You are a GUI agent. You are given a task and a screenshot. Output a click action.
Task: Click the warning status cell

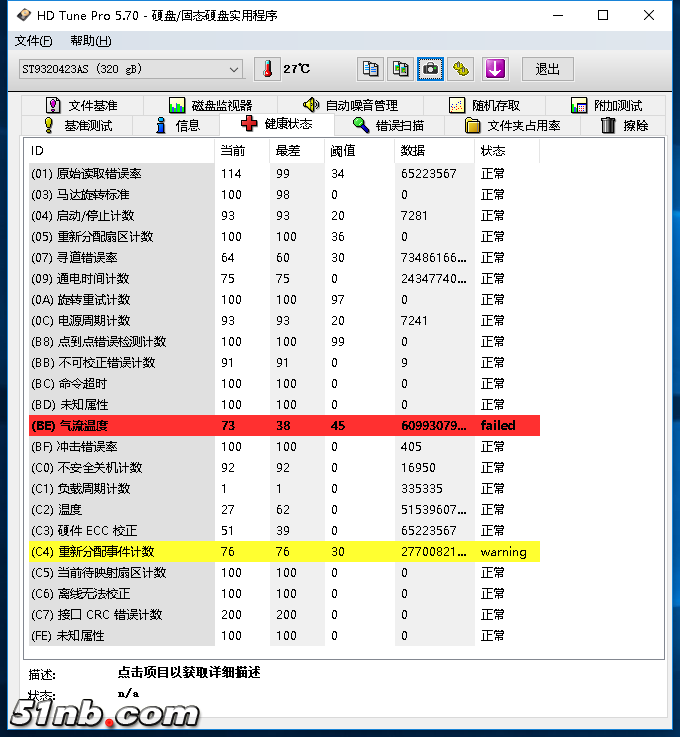[x=503, y=552]
